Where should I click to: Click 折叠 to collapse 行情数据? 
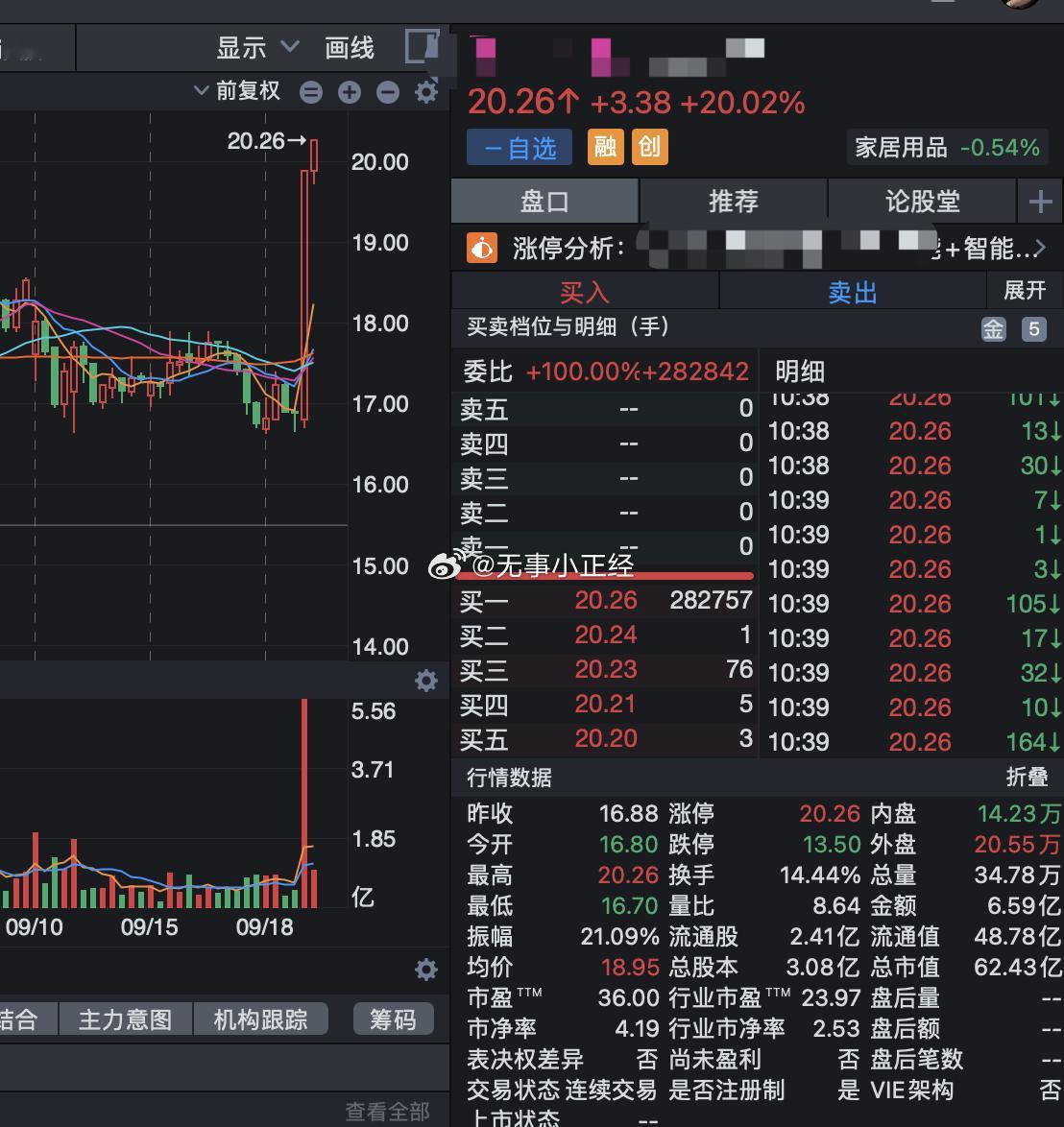click(1027, 777)
